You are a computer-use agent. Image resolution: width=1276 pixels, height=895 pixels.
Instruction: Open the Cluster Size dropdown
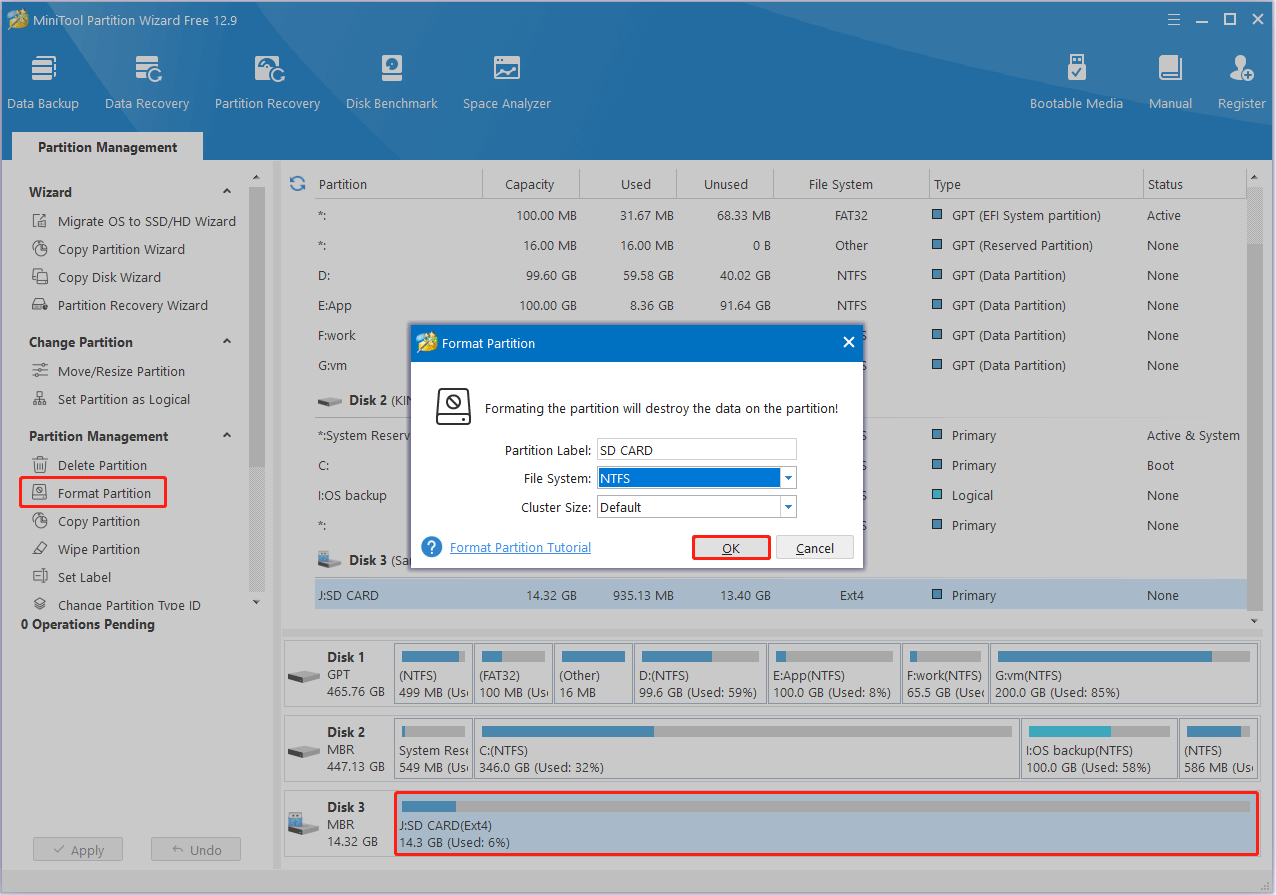coord(788,507)
